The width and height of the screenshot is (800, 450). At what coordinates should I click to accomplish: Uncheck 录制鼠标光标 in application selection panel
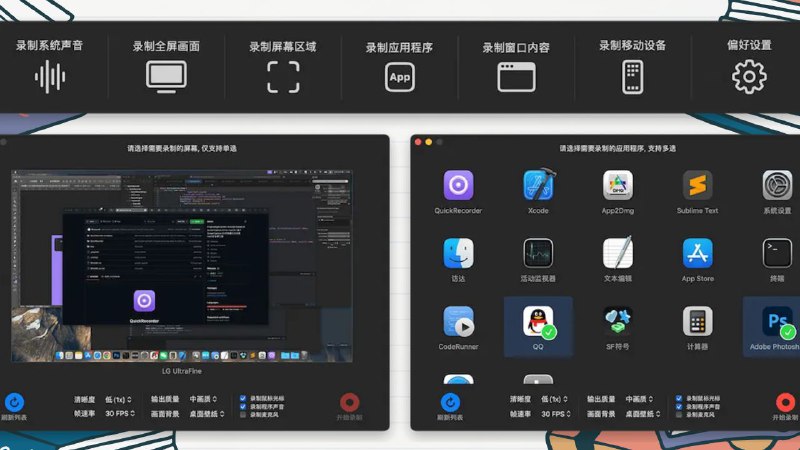coord(679,398)
